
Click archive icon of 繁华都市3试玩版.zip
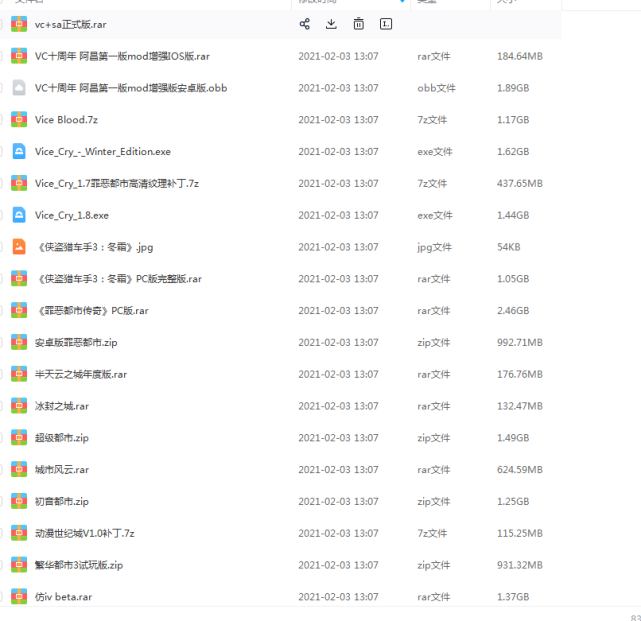[x=19, y=565]
